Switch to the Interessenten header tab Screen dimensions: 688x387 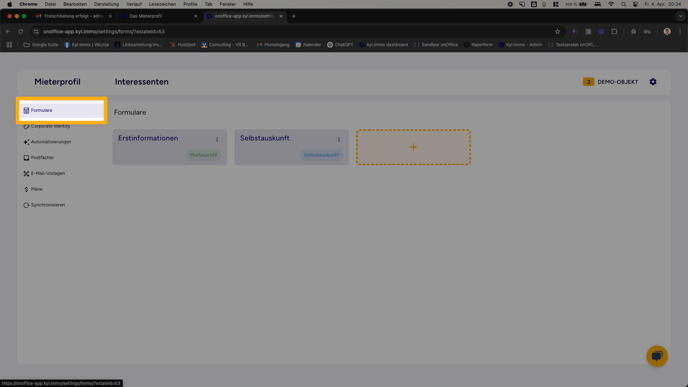pos(142,82)
